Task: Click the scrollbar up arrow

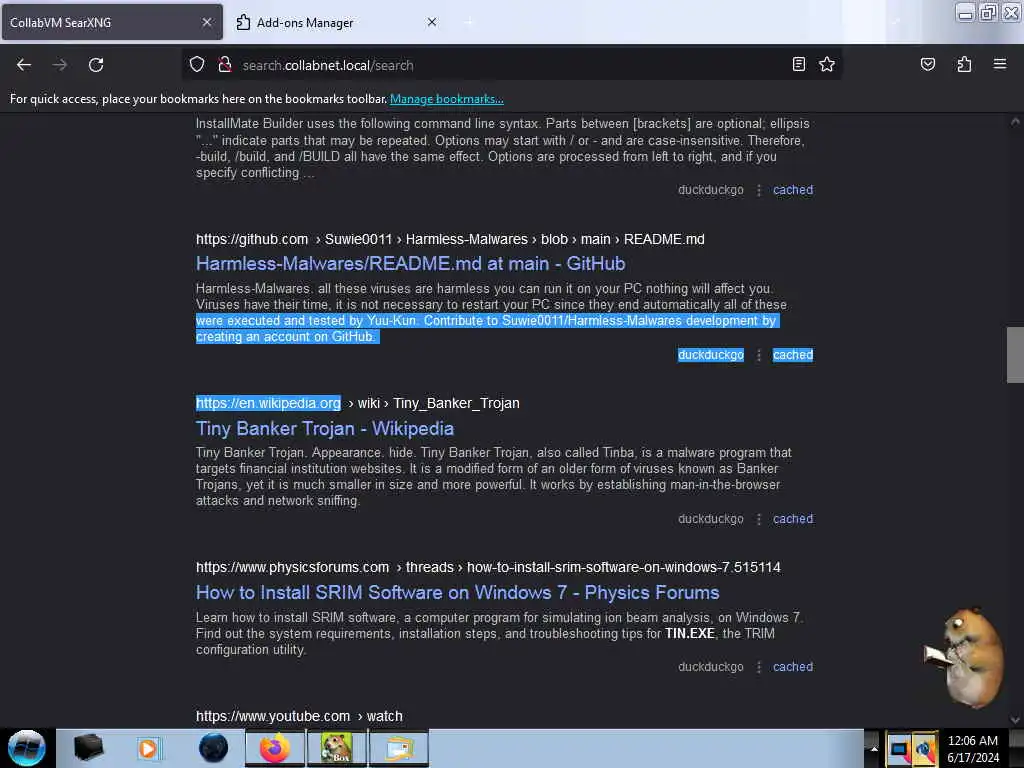Action: click(1015, 121)
